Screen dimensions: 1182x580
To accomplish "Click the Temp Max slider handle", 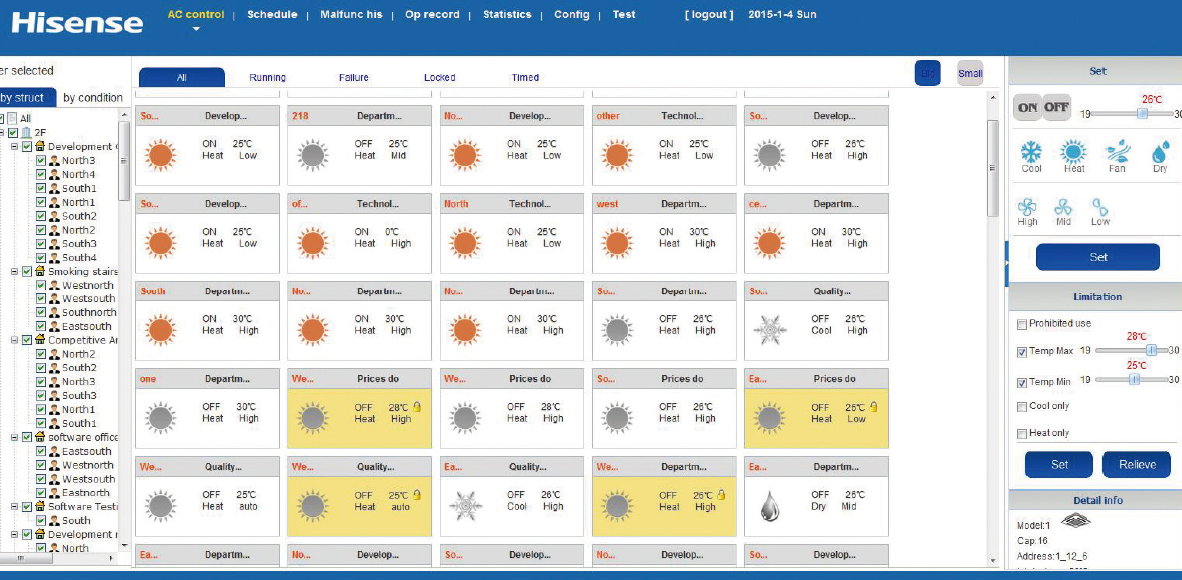I will pyautogui.click(x=1151, y=350).
